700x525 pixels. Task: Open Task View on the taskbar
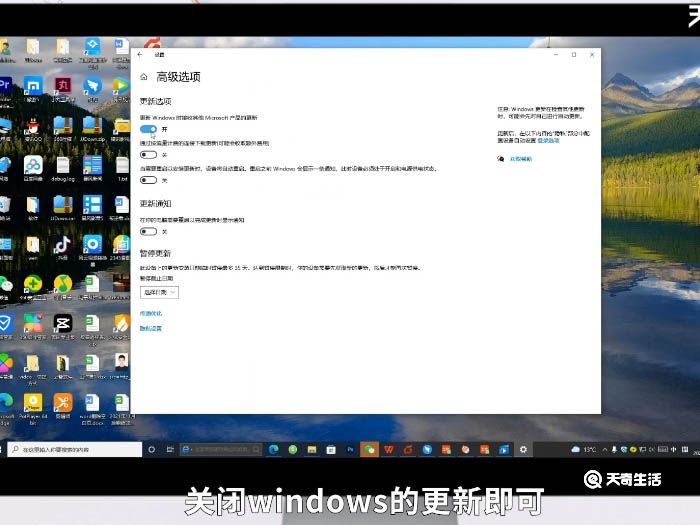tap(170, 450)
